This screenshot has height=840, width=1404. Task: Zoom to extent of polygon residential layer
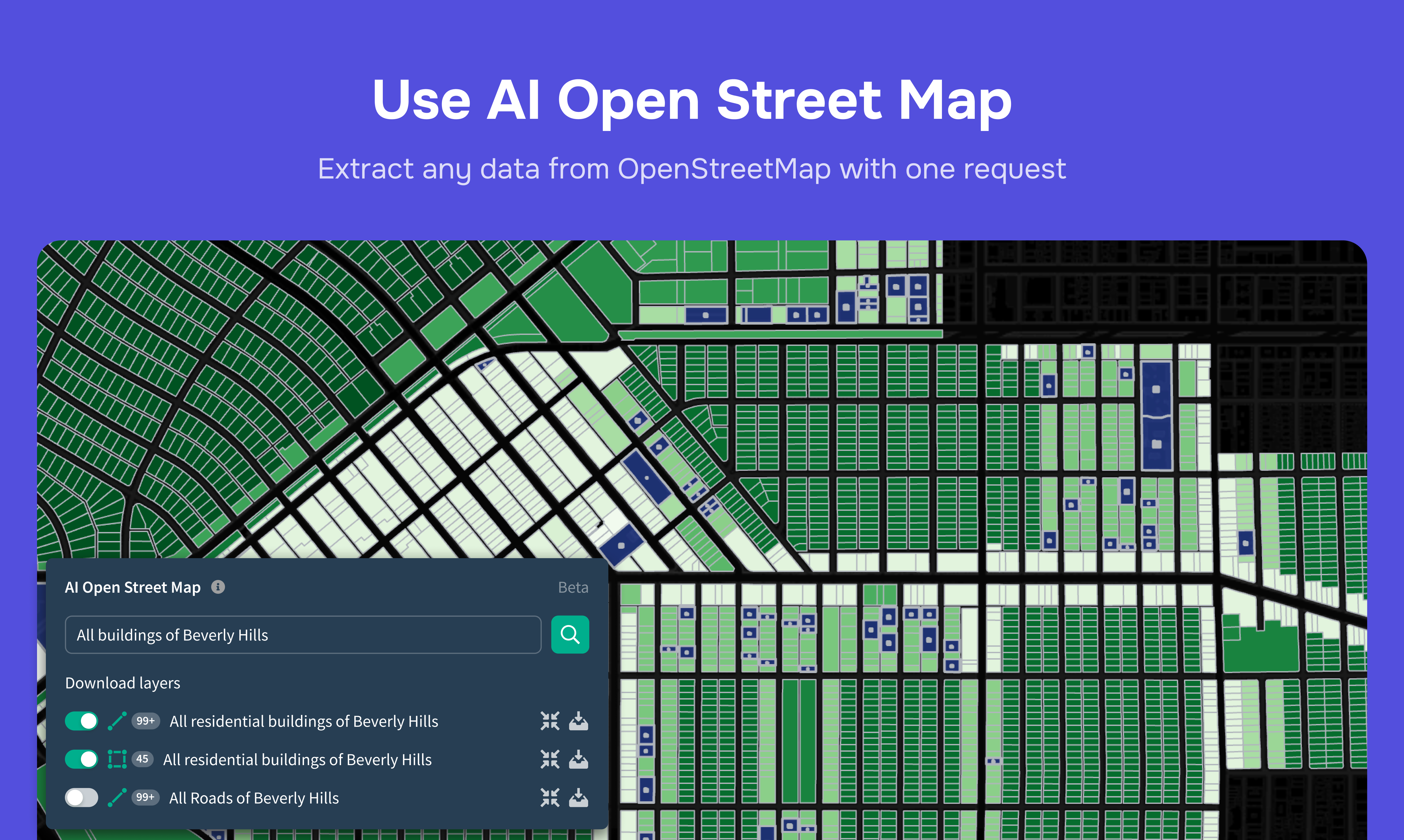pos(550,759)
